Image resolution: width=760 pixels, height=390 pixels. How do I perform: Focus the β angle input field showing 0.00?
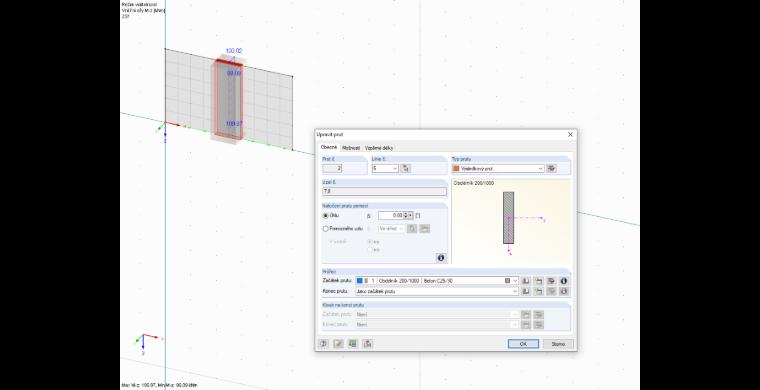[391, 215]
